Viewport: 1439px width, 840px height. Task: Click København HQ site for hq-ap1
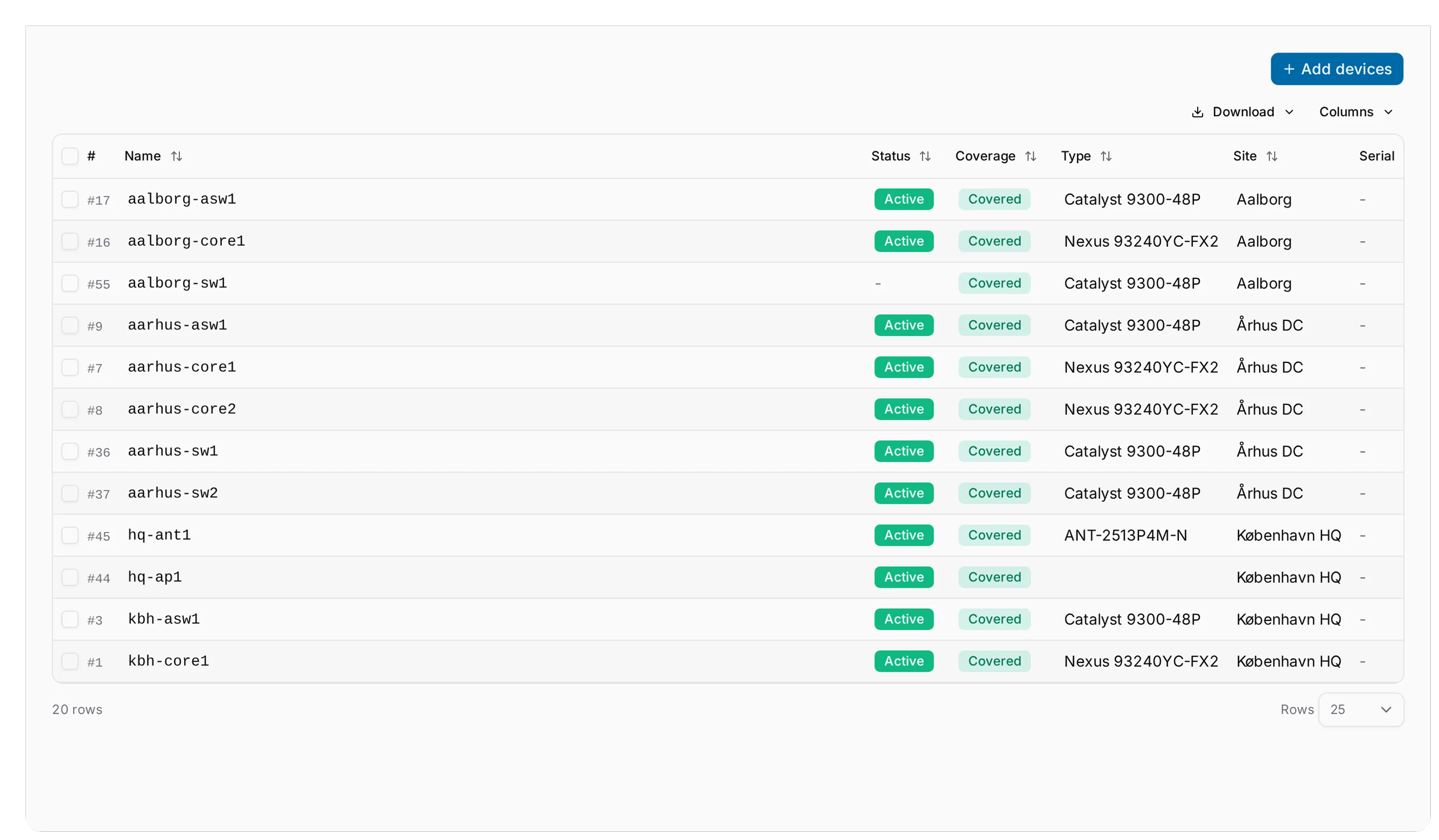point(1288,577)
